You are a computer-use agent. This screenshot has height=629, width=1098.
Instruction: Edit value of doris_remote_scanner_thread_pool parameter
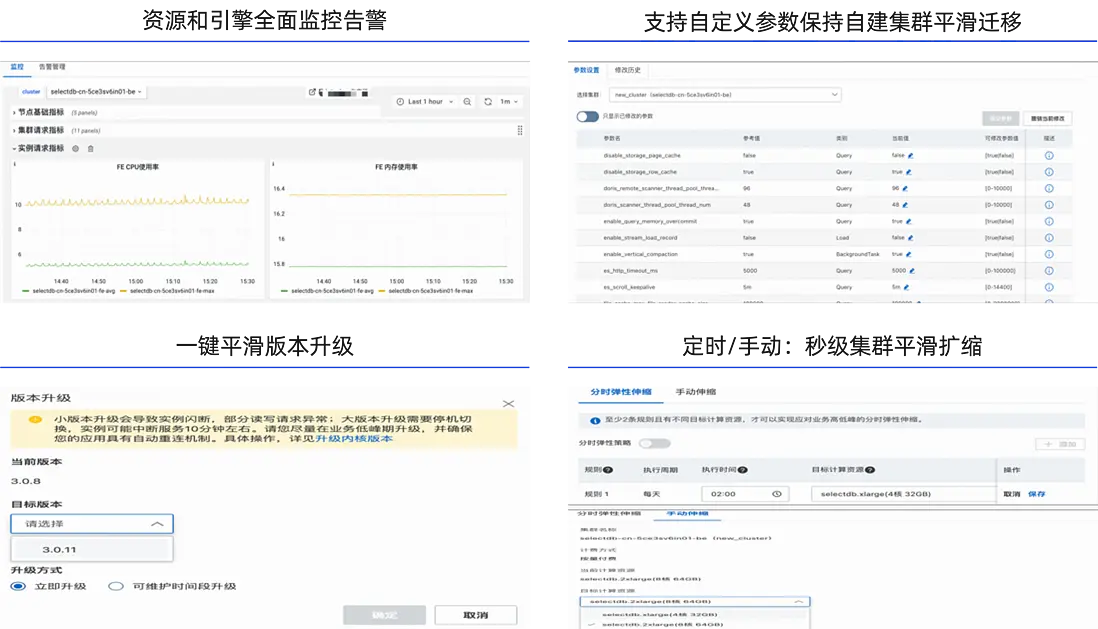tap(905, 188)
